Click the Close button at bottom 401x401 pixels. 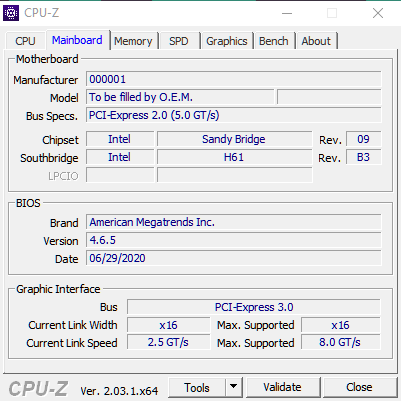click(x=359, y=387)
